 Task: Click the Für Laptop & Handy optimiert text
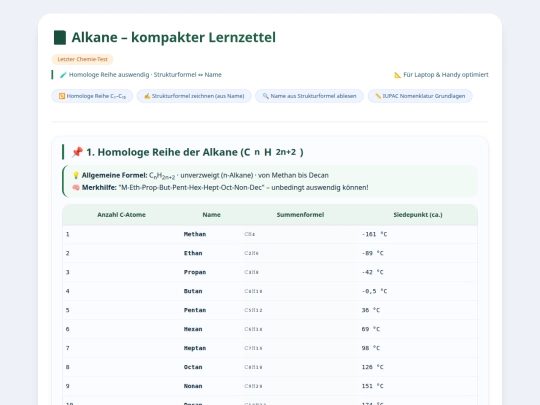tap(446, 75)
